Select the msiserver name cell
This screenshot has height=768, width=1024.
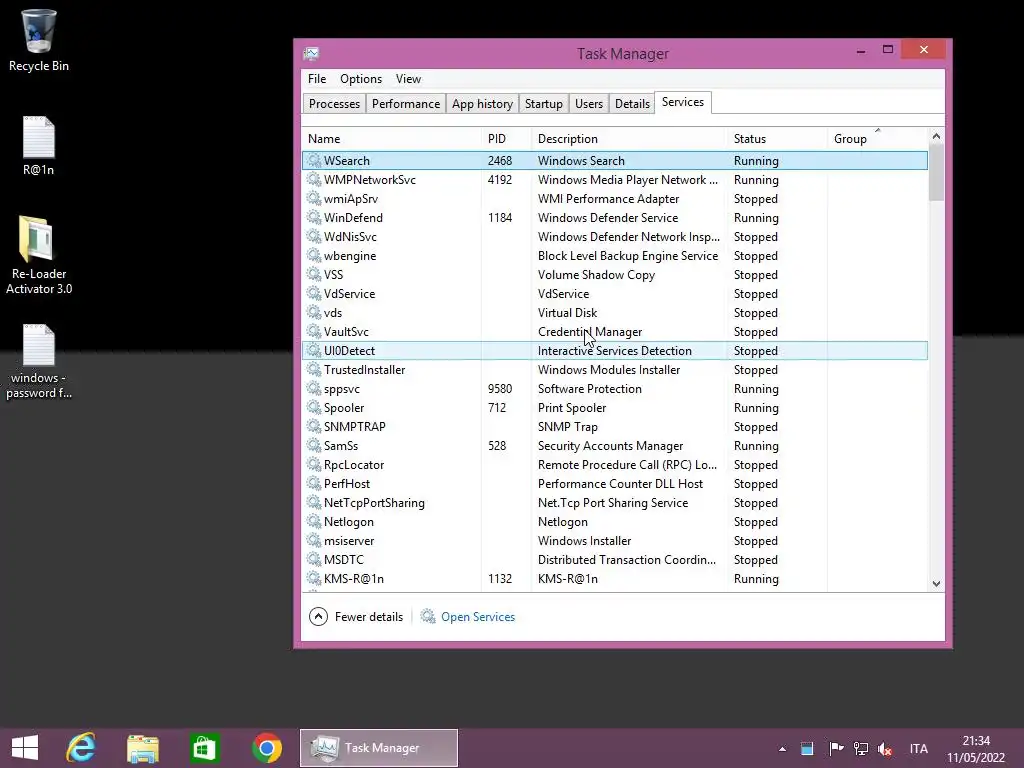click(349, 541)
